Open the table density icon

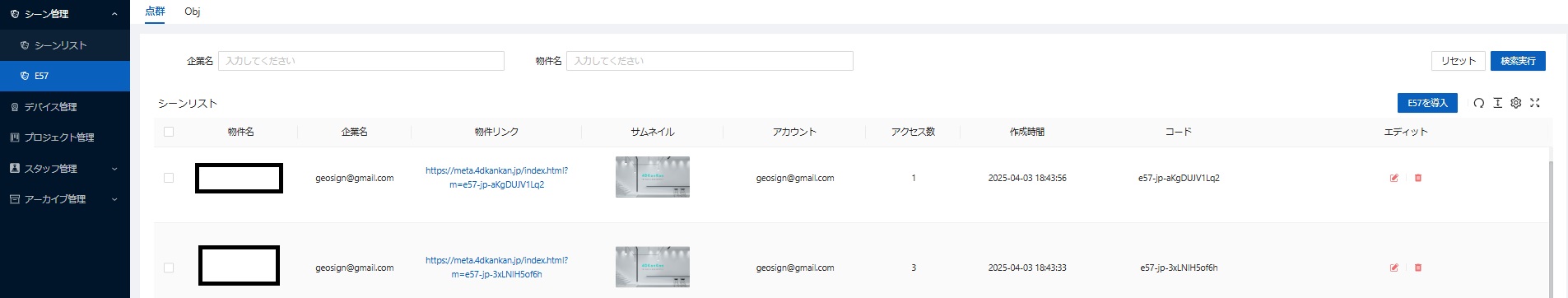(1497, 103)
